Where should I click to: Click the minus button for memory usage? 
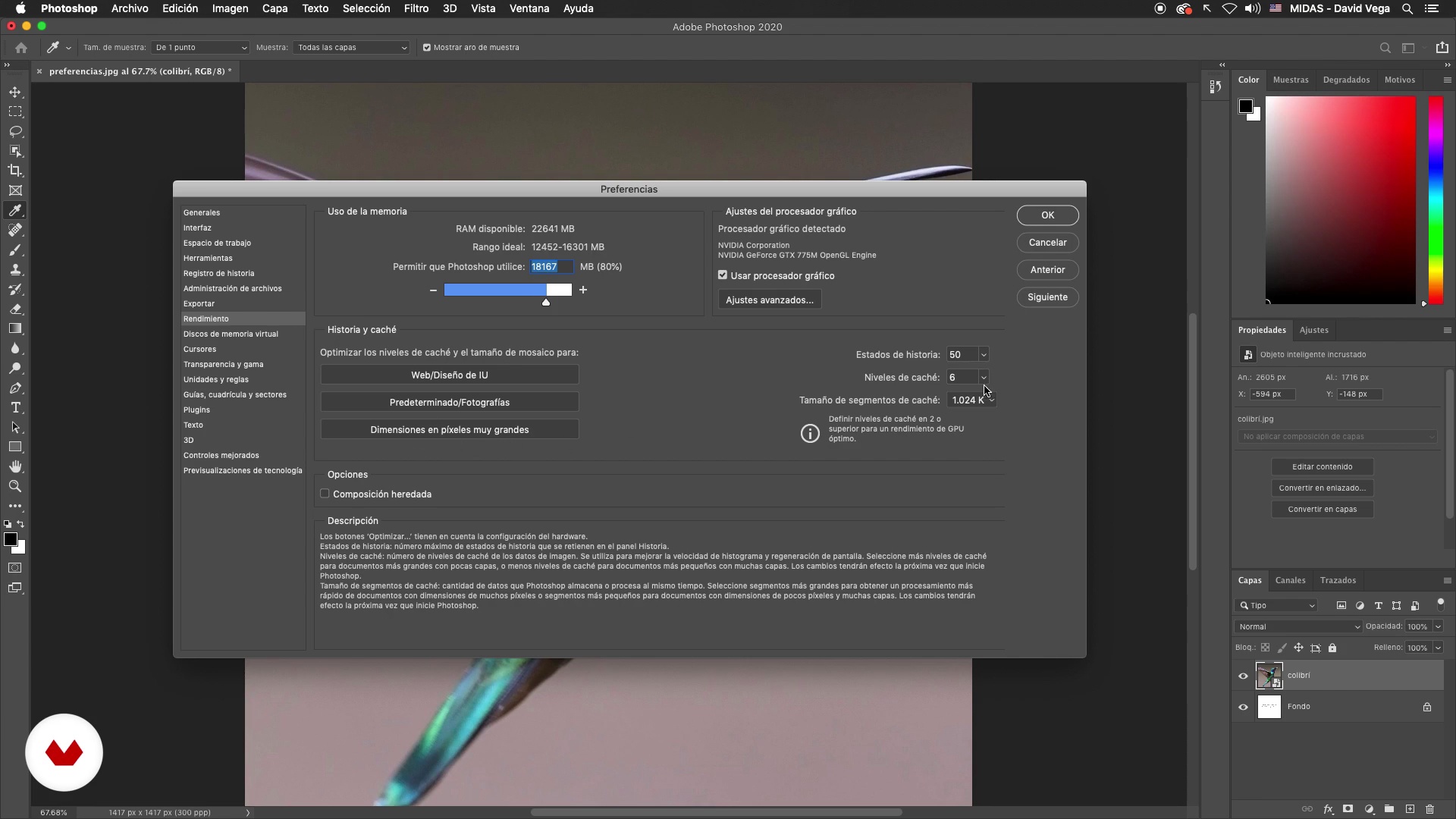(433, 290)
